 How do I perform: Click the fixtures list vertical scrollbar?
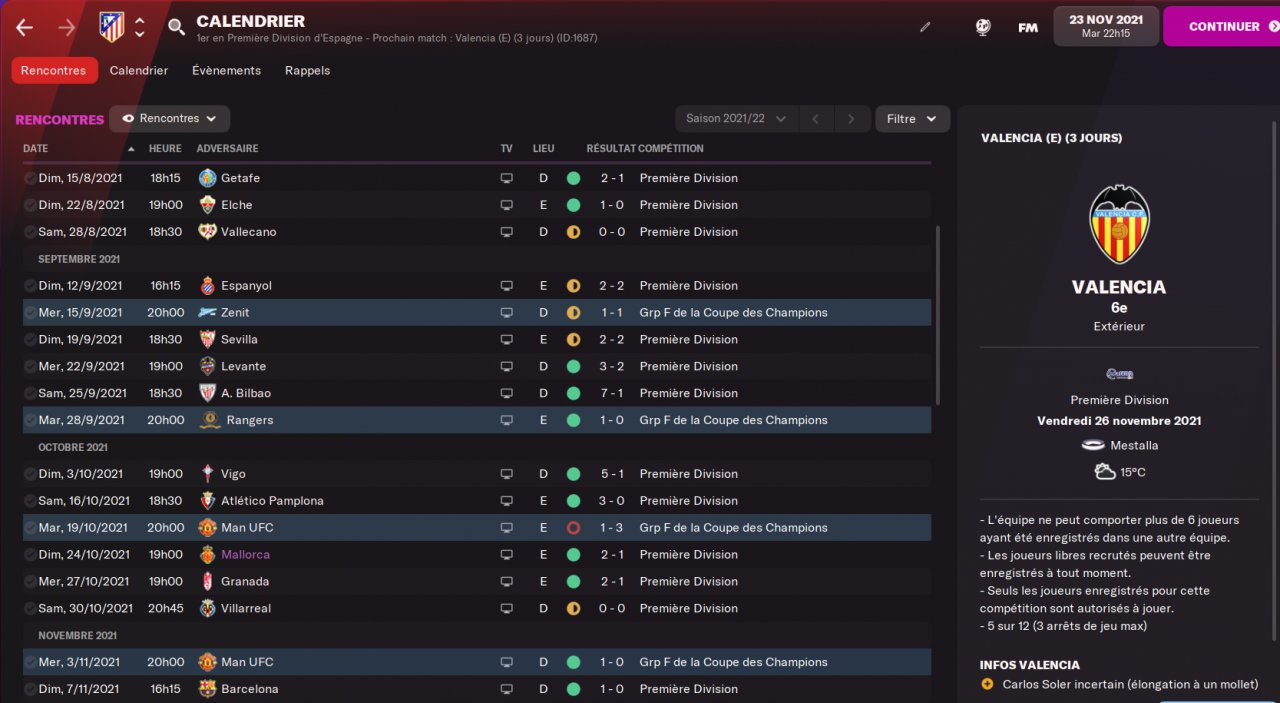tap(937, 315)
